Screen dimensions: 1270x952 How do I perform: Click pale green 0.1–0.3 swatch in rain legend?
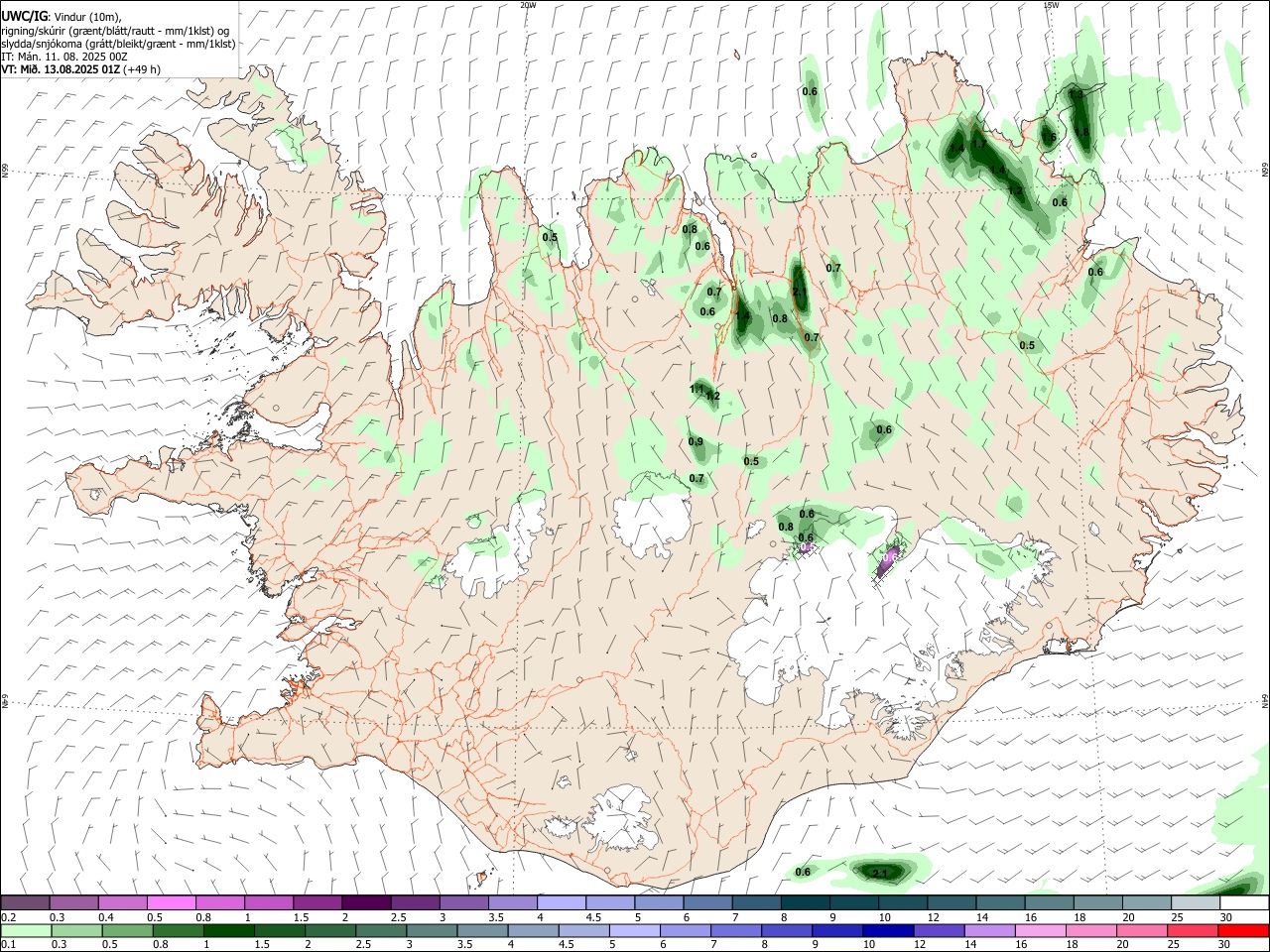27,931
